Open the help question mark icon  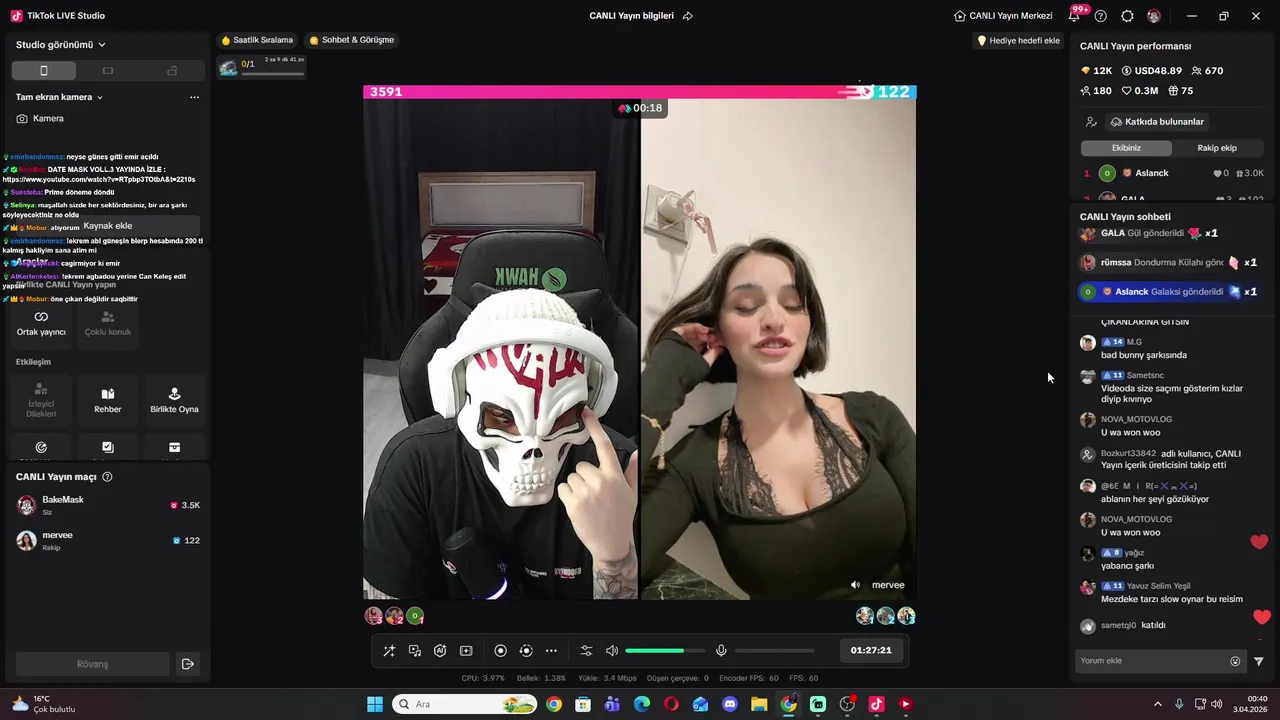coord(1101,16)
